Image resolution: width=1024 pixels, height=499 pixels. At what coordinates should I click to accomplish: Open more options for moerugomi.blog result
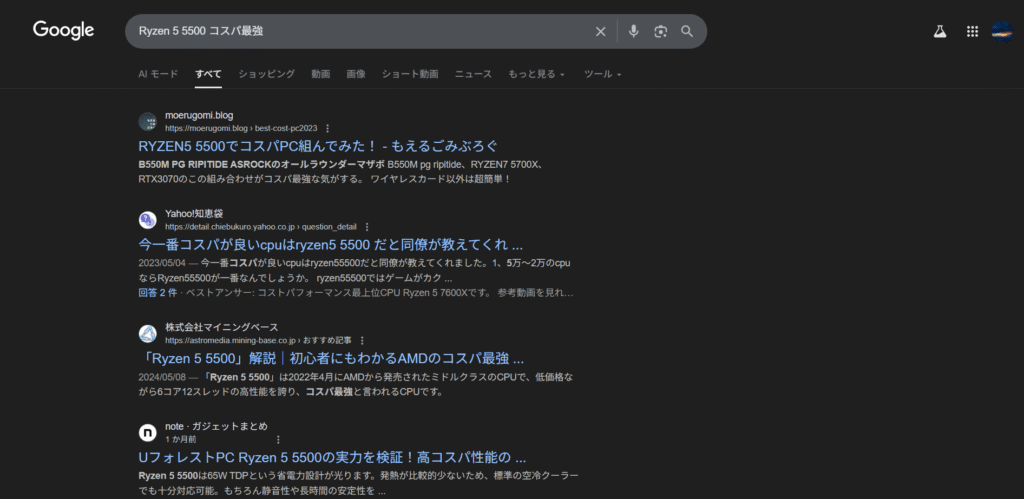point(327,129)
